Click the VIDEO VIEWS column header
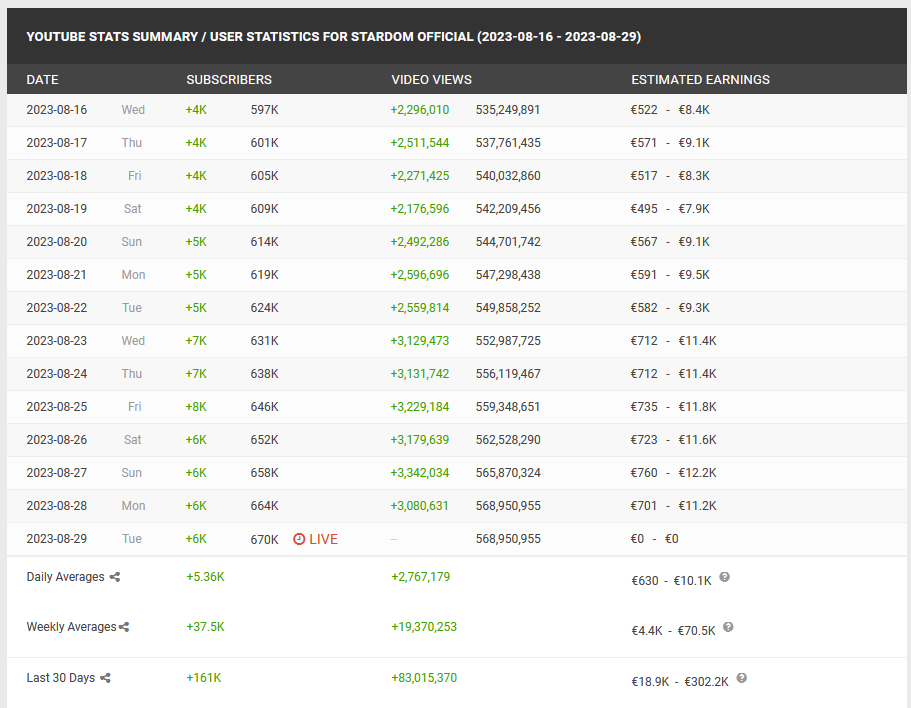This screenshot has height=708, width=911. 432,80
